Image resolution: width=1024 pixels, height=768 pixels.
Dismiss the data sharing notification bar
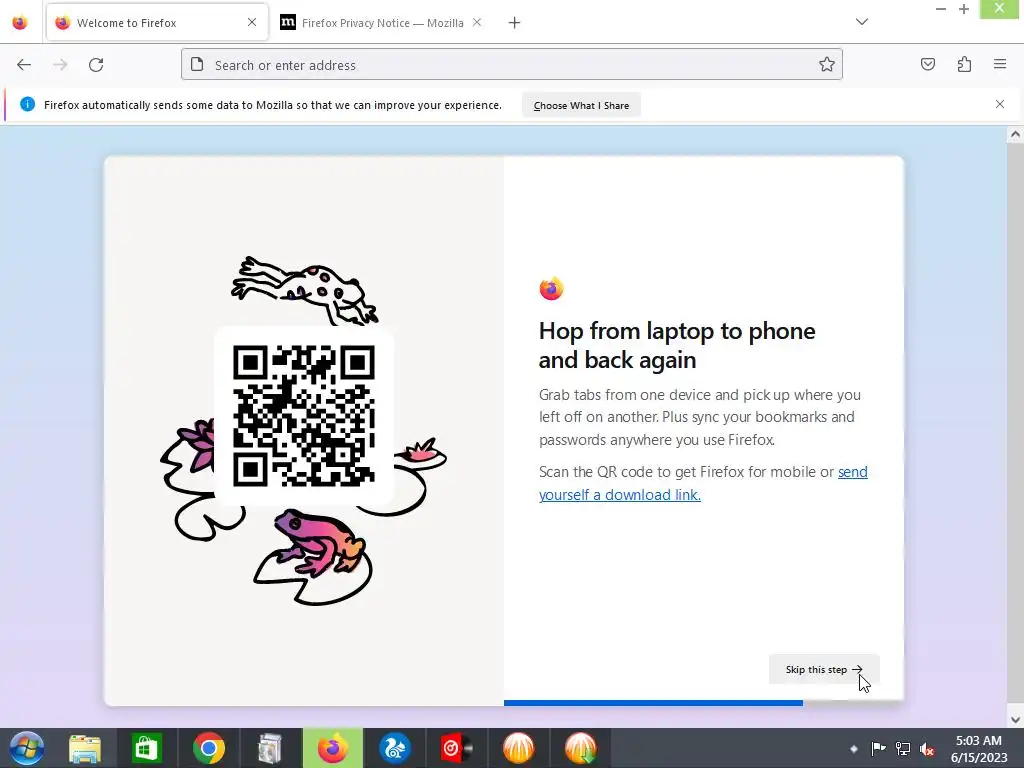tap(1000, 104)
